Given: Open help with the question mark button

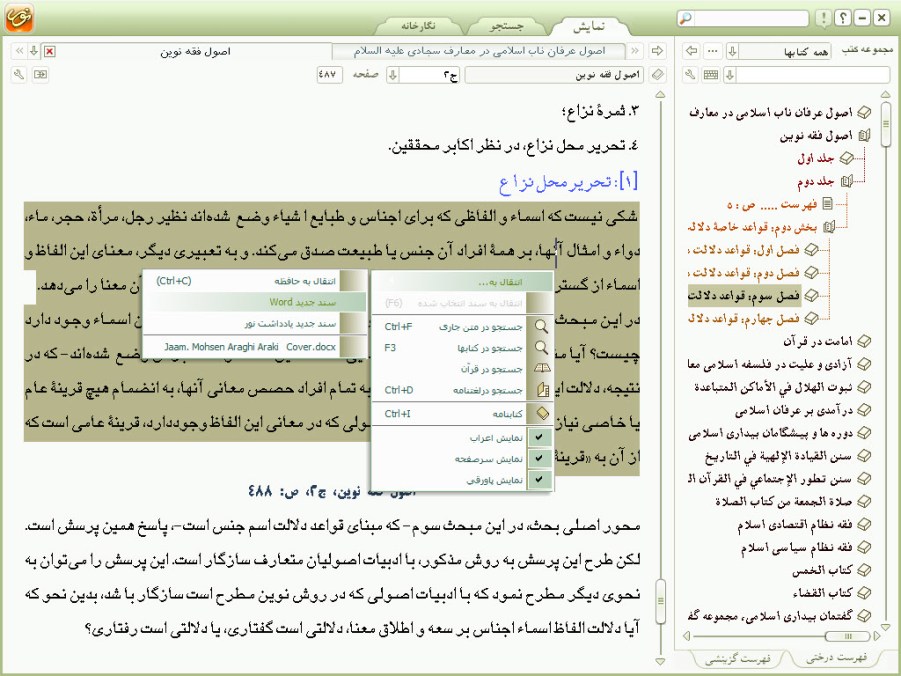Looking at the screenshot, I should tap(842, 18).
